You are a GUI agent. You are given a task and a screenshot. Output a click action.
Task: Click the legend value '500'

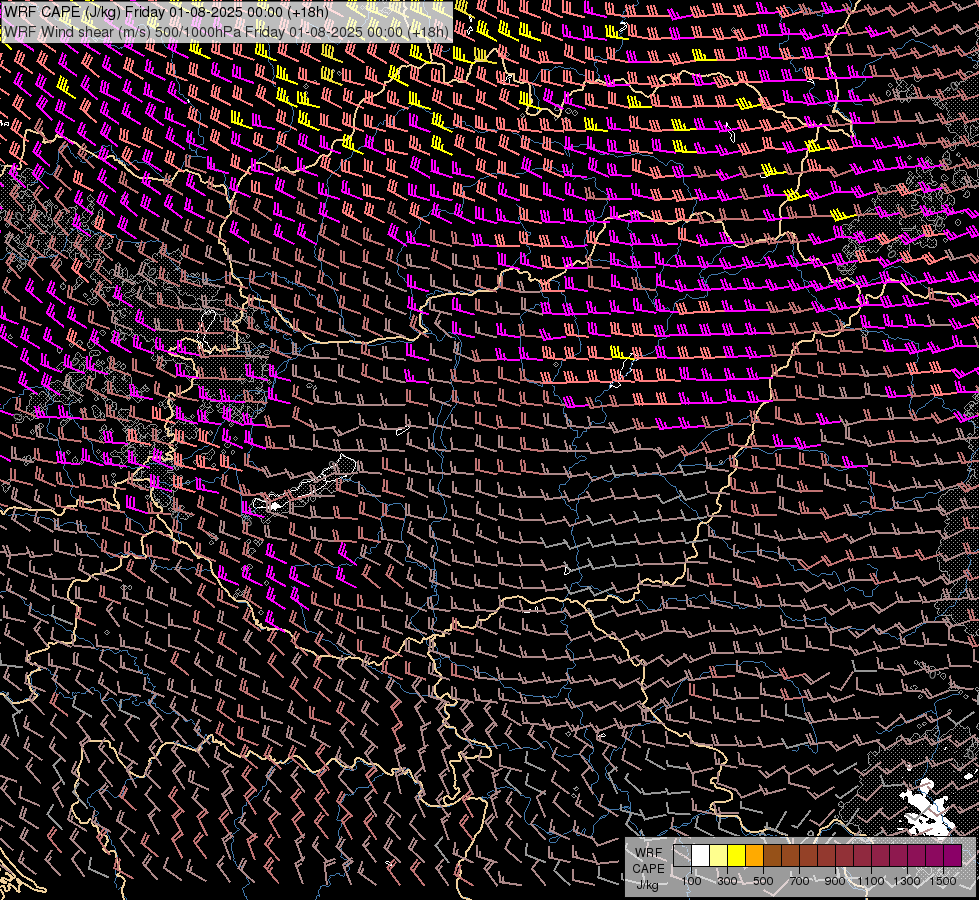click(x=763, y=881)
